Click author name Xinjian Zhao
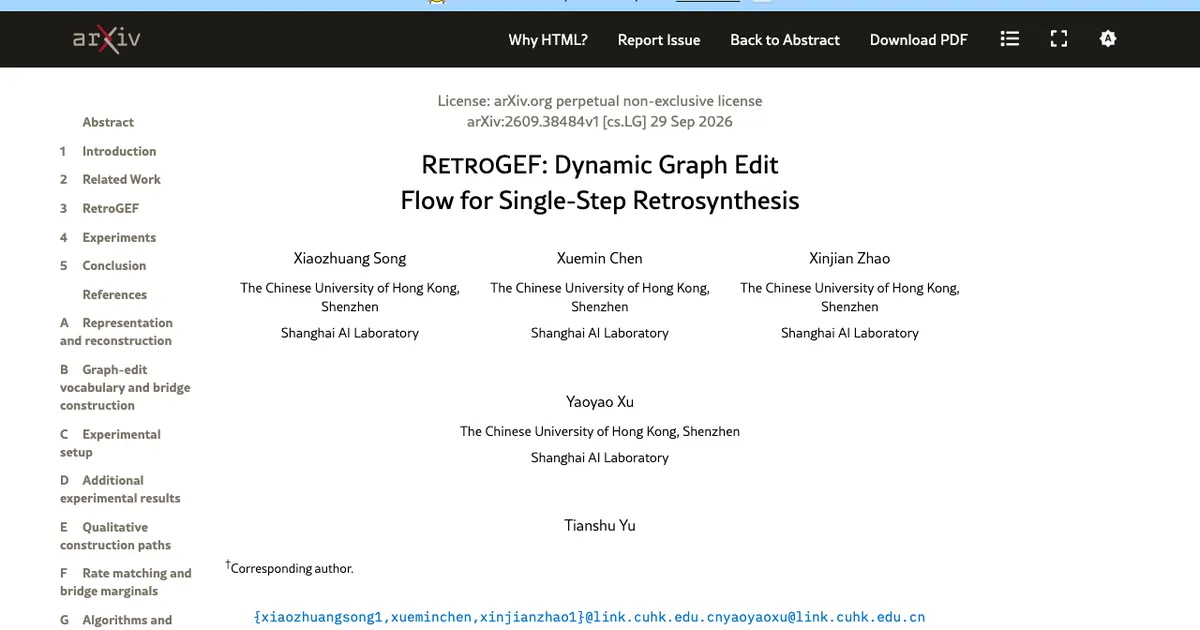The height and width of the screenshot is (630, 1200). (x=850, y=258)
